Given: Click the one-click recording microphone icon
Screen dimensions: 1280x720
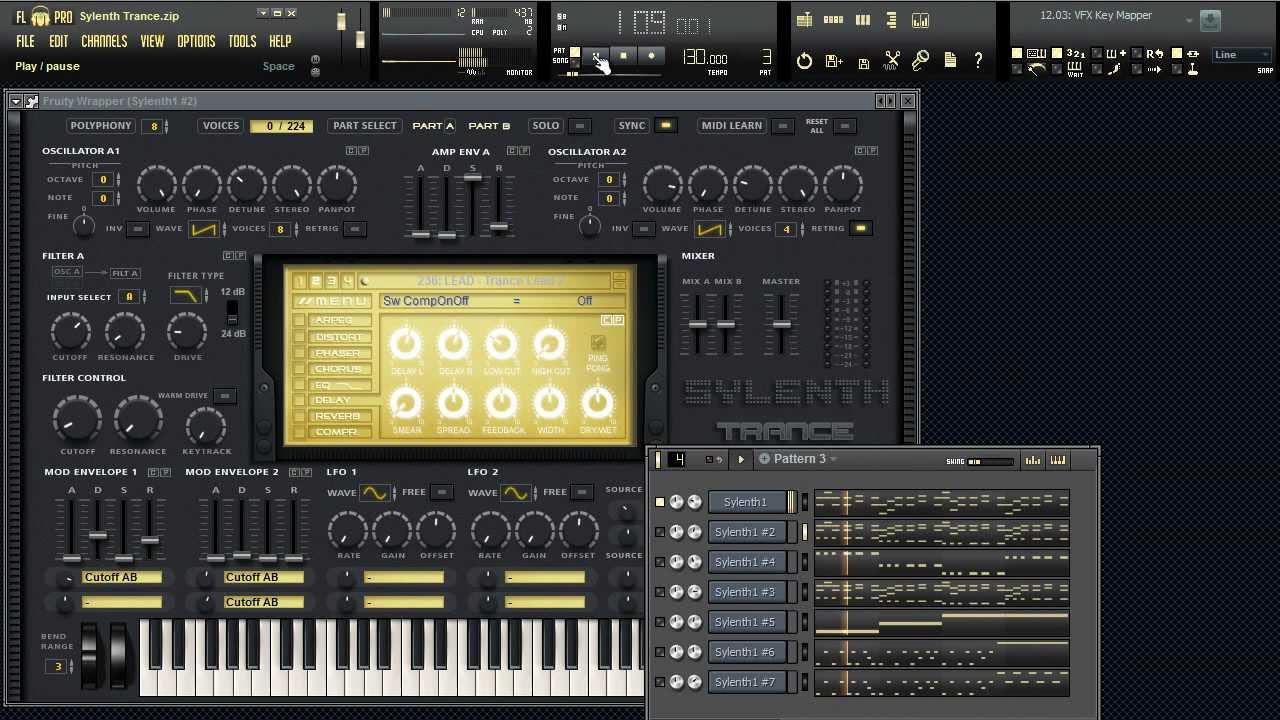Looking at the screenshot, I should point(920,61).
